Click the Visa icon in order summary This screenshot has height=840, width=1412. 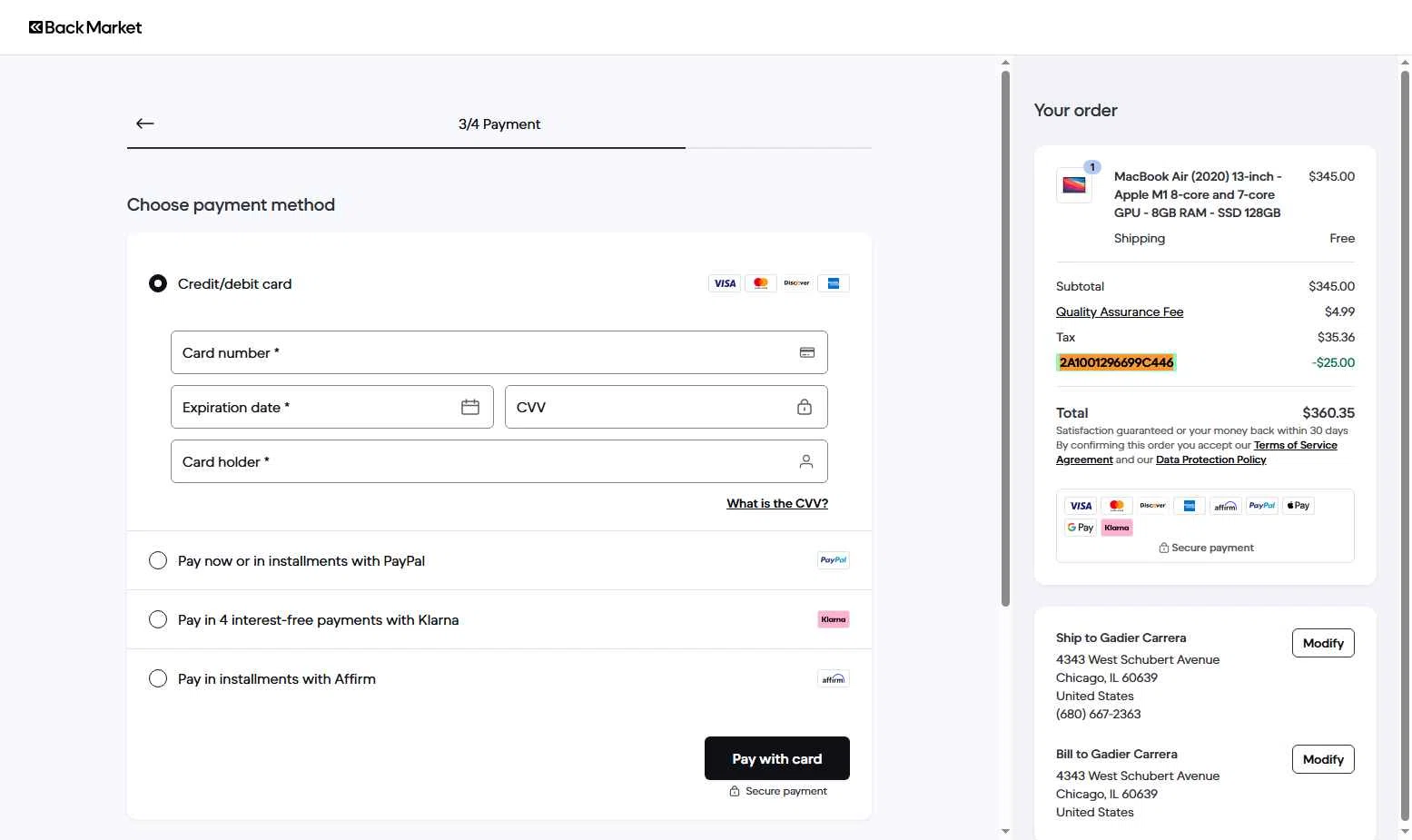coord(1081,506)
